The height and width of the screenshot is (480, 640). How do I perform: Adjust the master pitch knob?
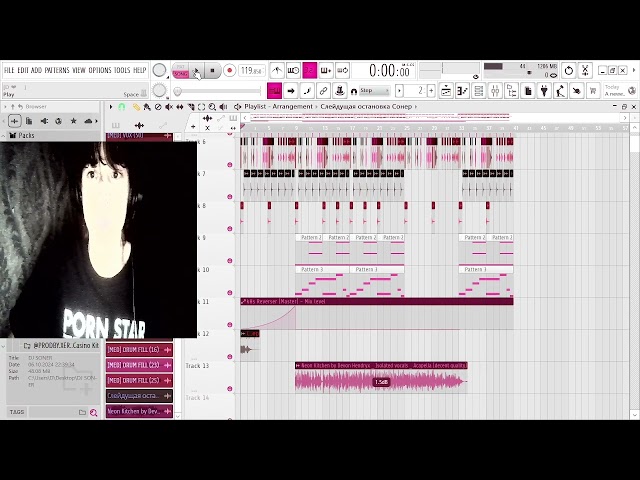point(159,90)
